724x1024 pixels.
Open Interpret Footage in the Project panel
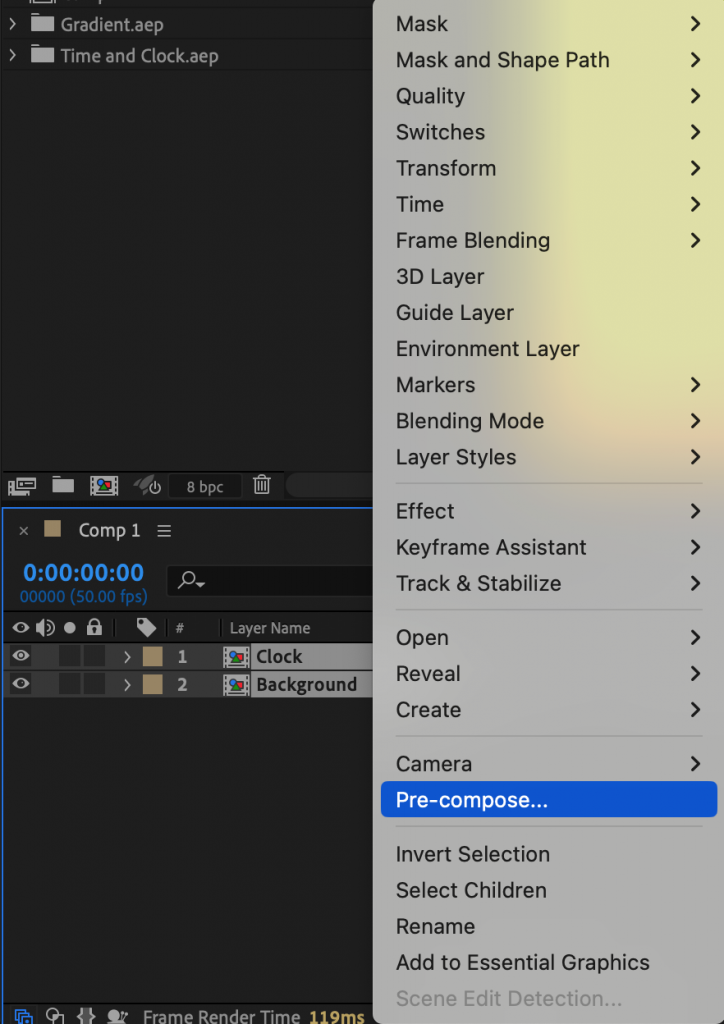tap(20, 485)
